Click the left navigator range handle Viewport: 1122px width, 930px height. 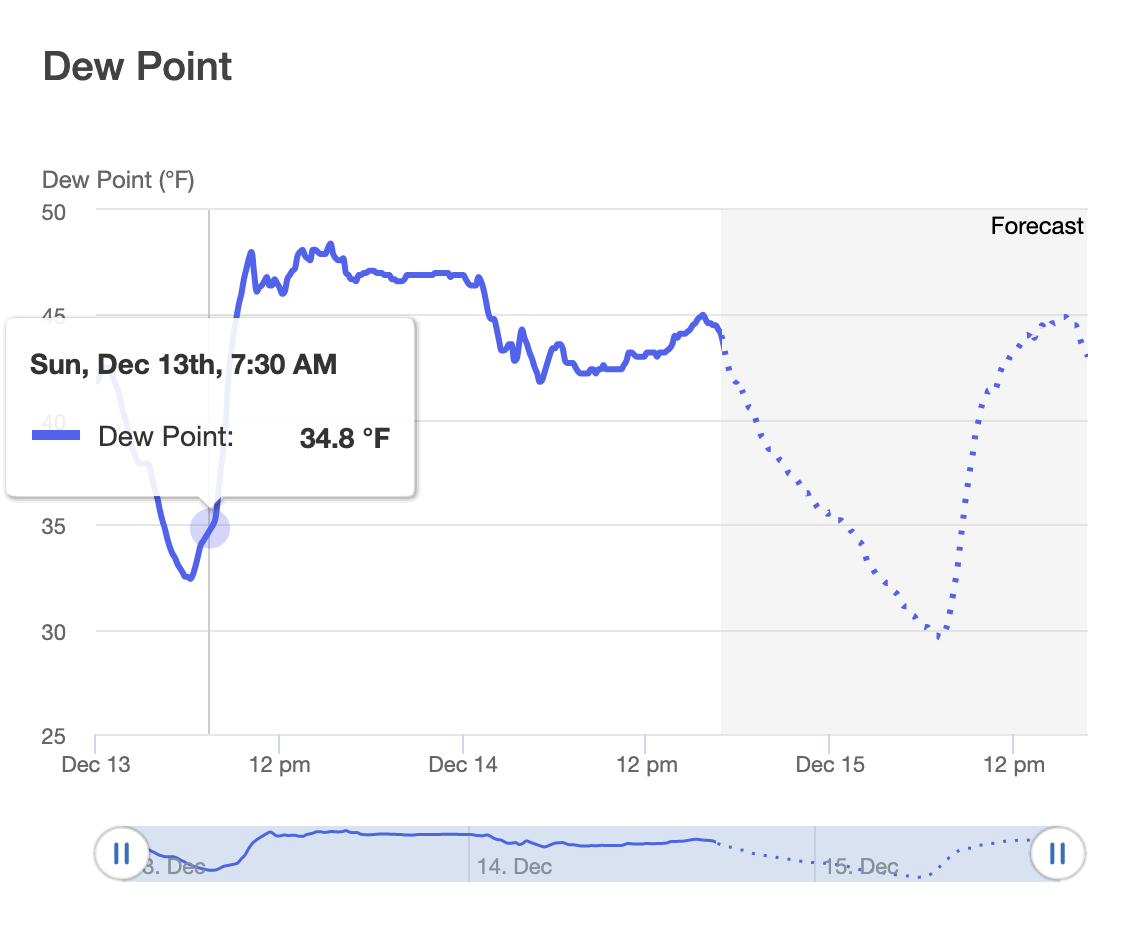121,854
